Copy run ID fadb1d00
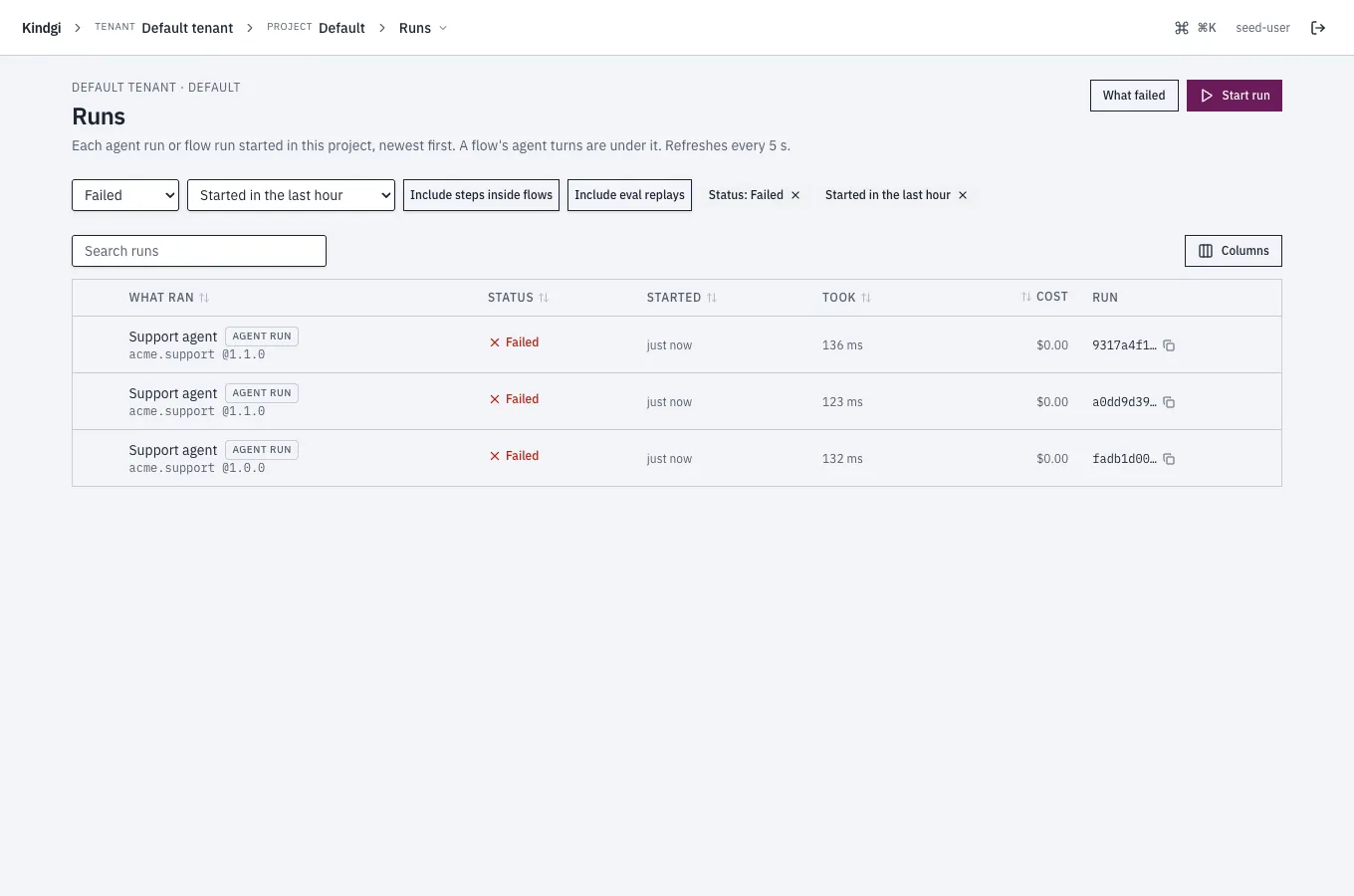The image size is (1354, 896). point(1170,459)
